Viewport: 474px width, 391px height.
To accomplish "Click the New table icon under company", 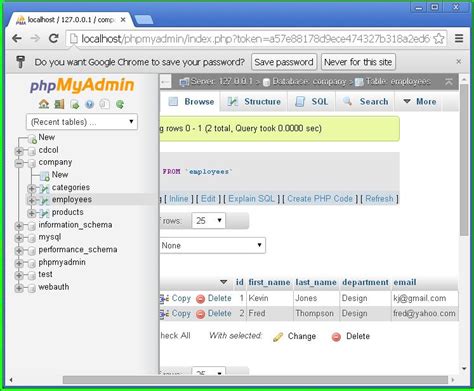I will click(44, 175).
